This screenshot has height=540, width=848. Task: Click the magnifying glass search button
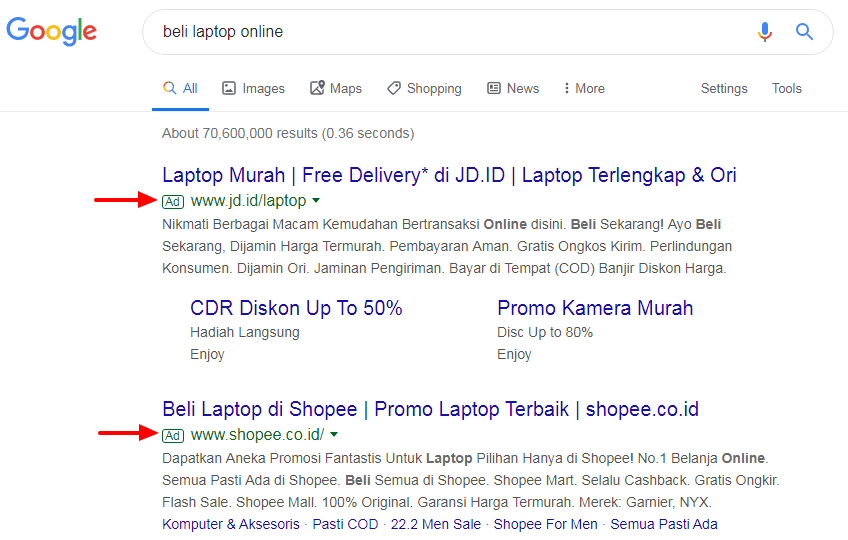(x=804, y=32)
